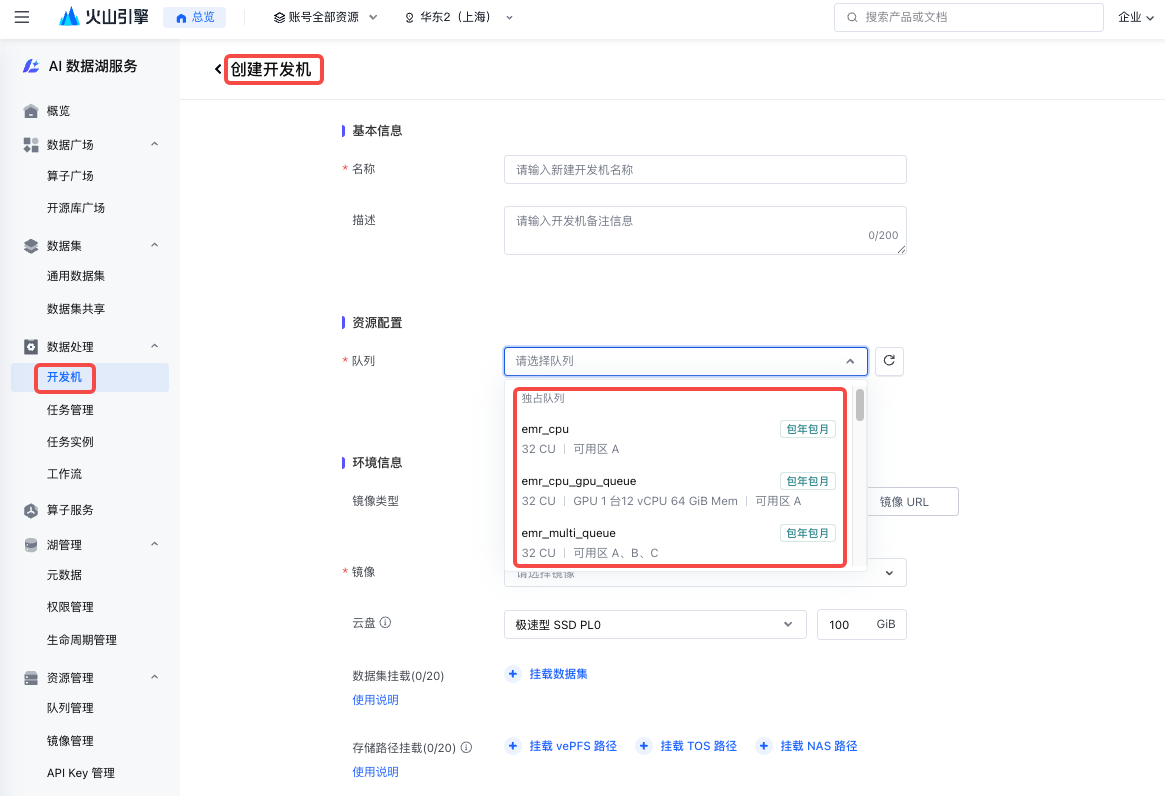The width and height of the screenshot is (1165, 796).
Task: Open 任务管理 in the sidebar
Action: pos(70,410)
